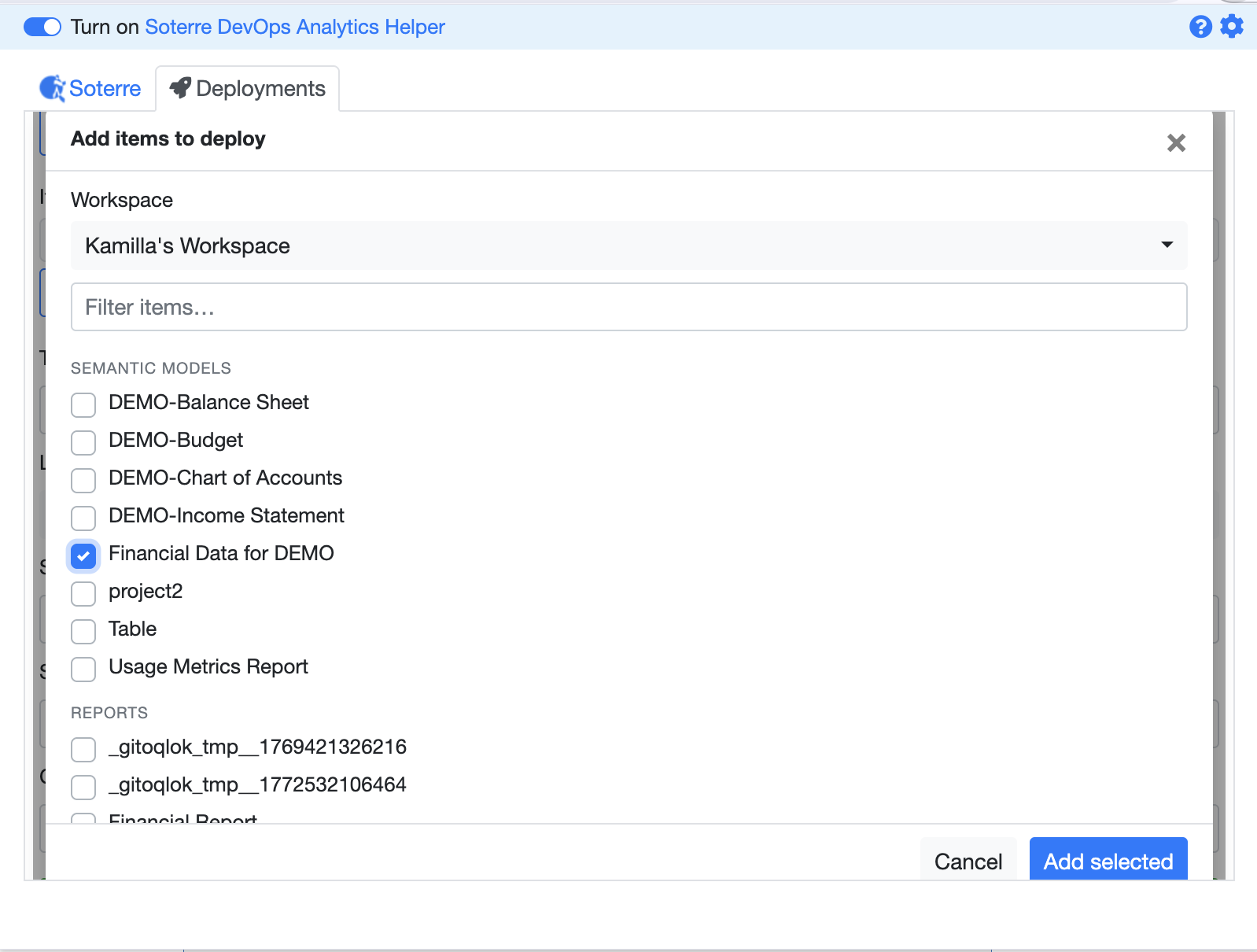Close the Add items to deploy dialog
This screenshot has width=1257, height=952.
(x=1176, y=142)
